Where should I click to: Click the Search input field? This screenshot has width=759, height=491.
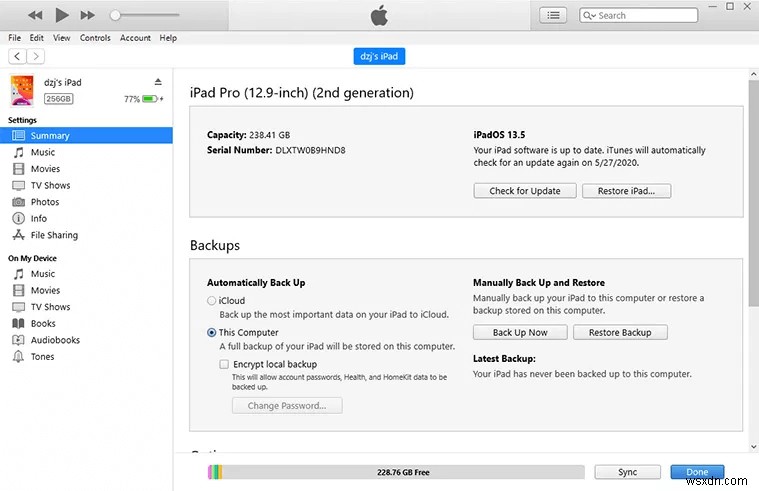pyautogui.click(x=638, y=15)
